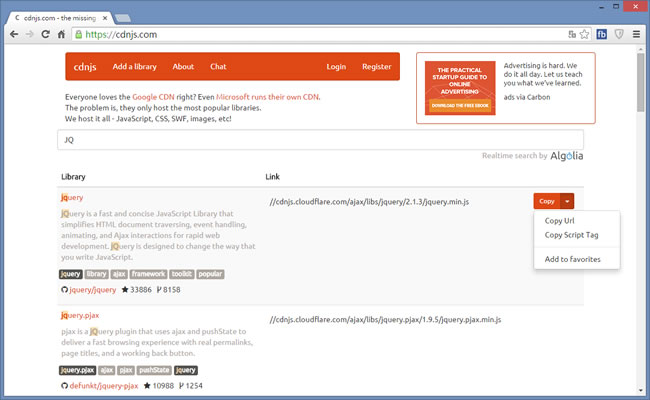Click scrollbar down arrow
Viewport: 650px width, 400px height.
pos(641,390)
